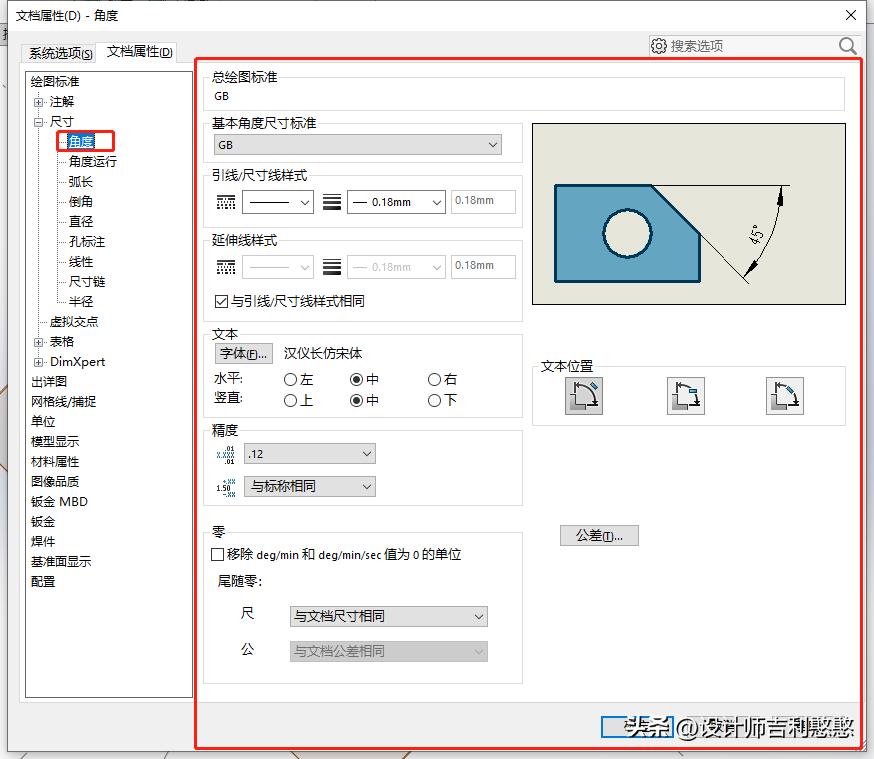Click the custom line thickness 0.18mm field

click(483, 201)
